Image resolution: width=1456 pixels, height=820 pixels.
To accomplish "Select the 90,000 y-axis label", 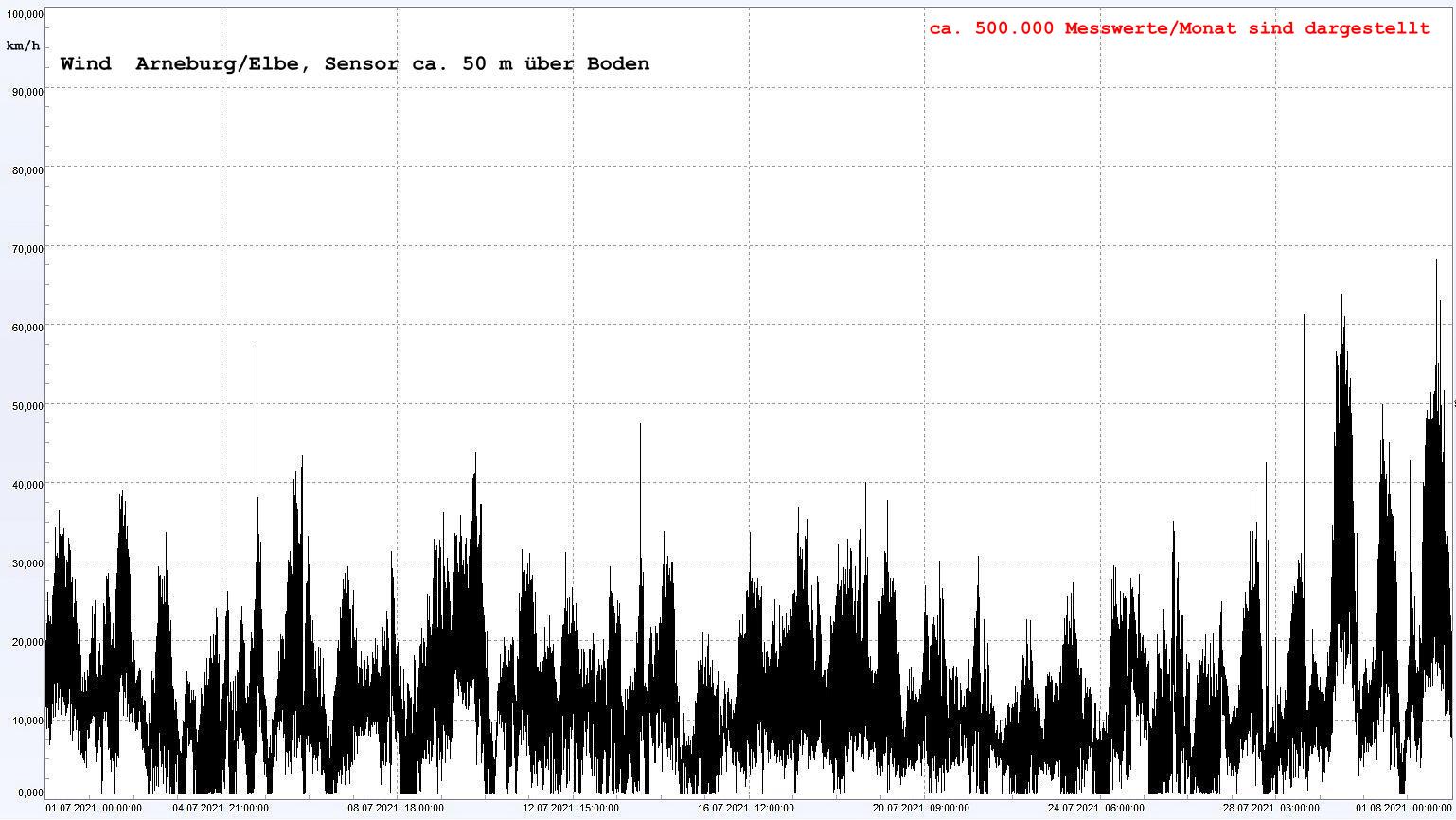I will click(x=26, y=92).
